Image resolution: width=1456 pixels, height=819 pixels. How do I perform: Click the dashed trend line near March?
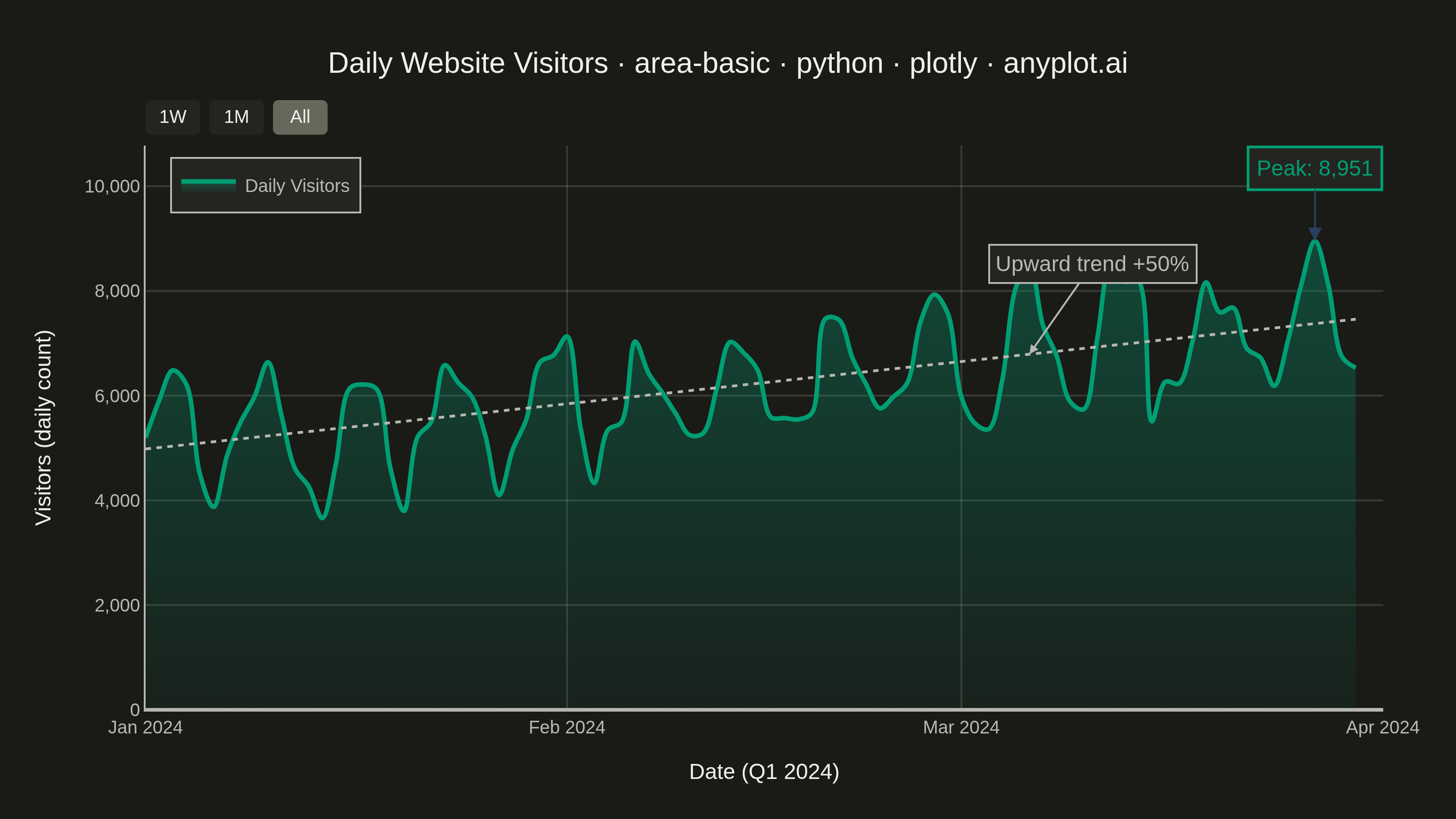(x=961, y=362)
